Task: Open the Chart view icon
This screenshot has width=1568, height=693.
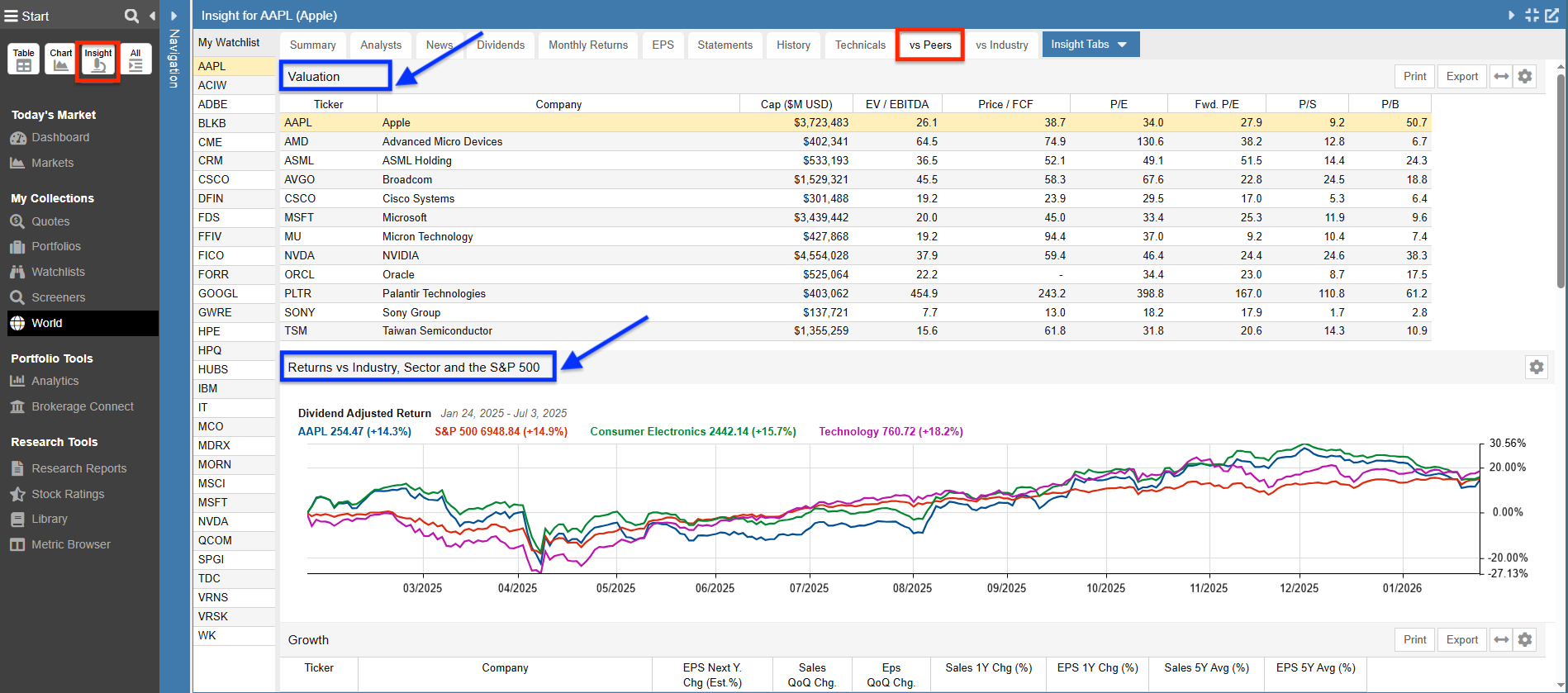Action: (x=60, y=59)
